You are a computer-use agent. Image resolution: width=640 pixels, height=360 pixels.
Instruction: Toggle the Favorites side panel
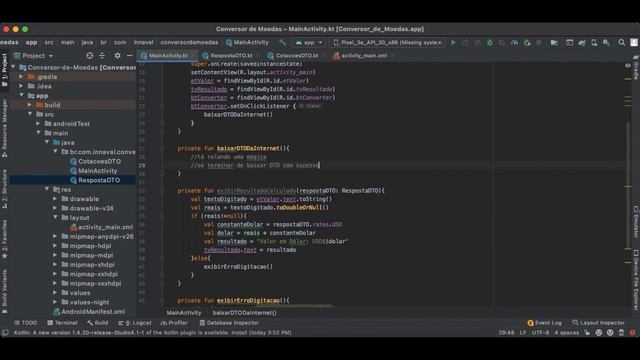tap(4, 239)
